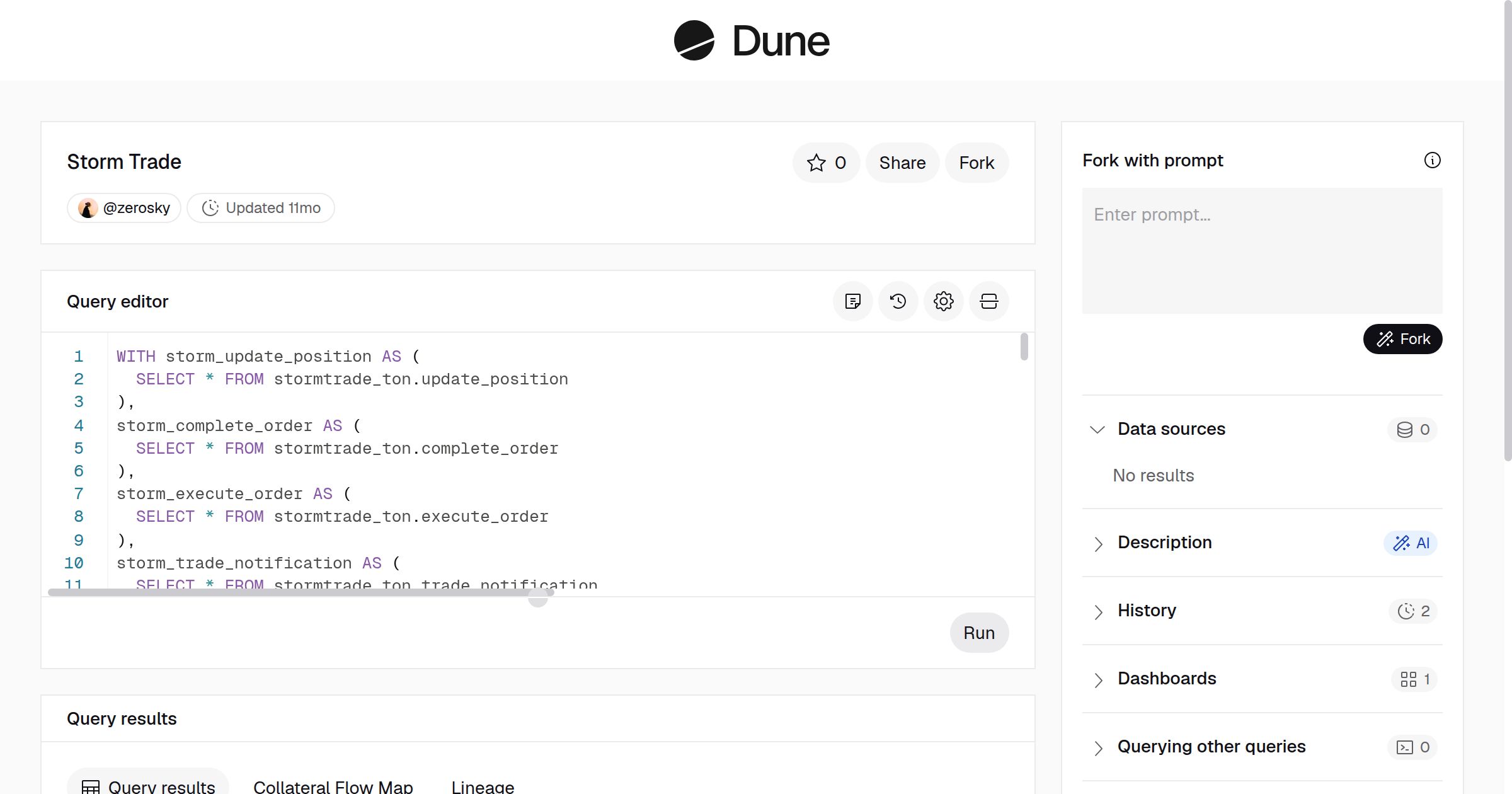The image size is (1512, 794).
Task: Click line number 6 in gutter
Action: (79, 471)
